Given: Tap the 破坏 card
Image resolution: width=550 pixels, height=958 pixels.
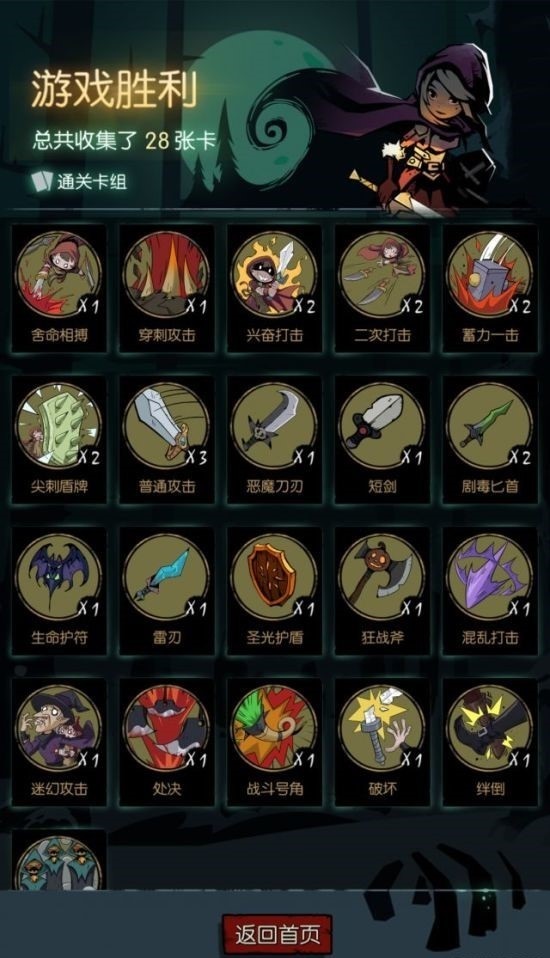Looking at the screenshot, I should [x=382, y=742].
